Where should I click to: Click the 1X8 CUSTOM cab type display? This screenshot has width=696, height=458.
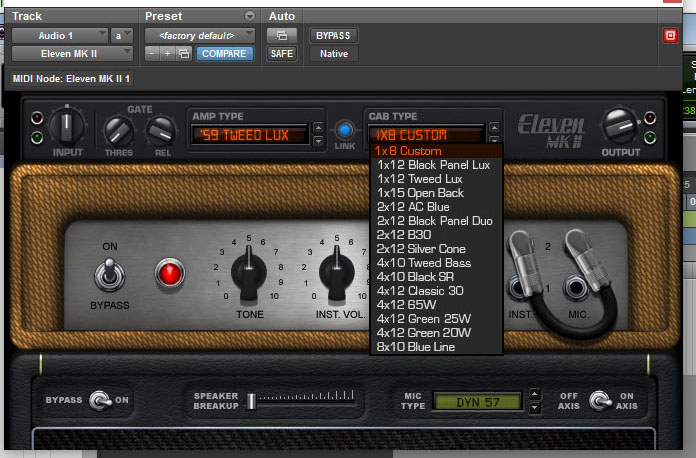click(426, 134)
